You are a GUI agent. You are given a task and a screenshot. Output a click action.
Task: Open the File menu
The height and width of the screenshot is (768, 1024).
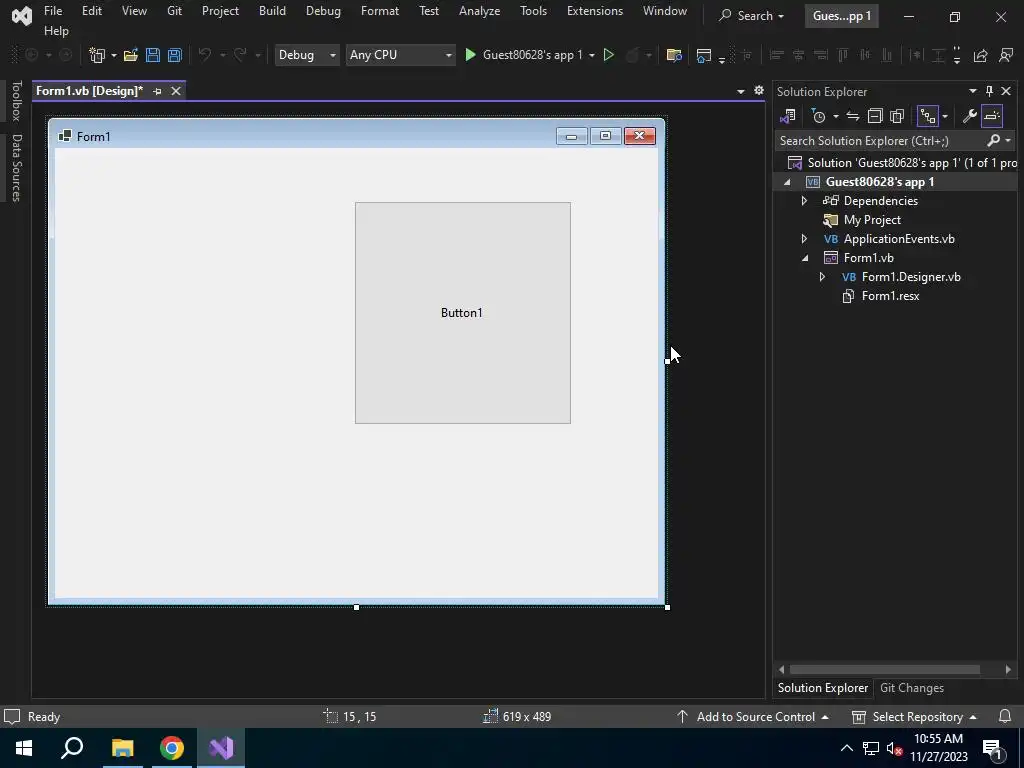click(53, 11)
